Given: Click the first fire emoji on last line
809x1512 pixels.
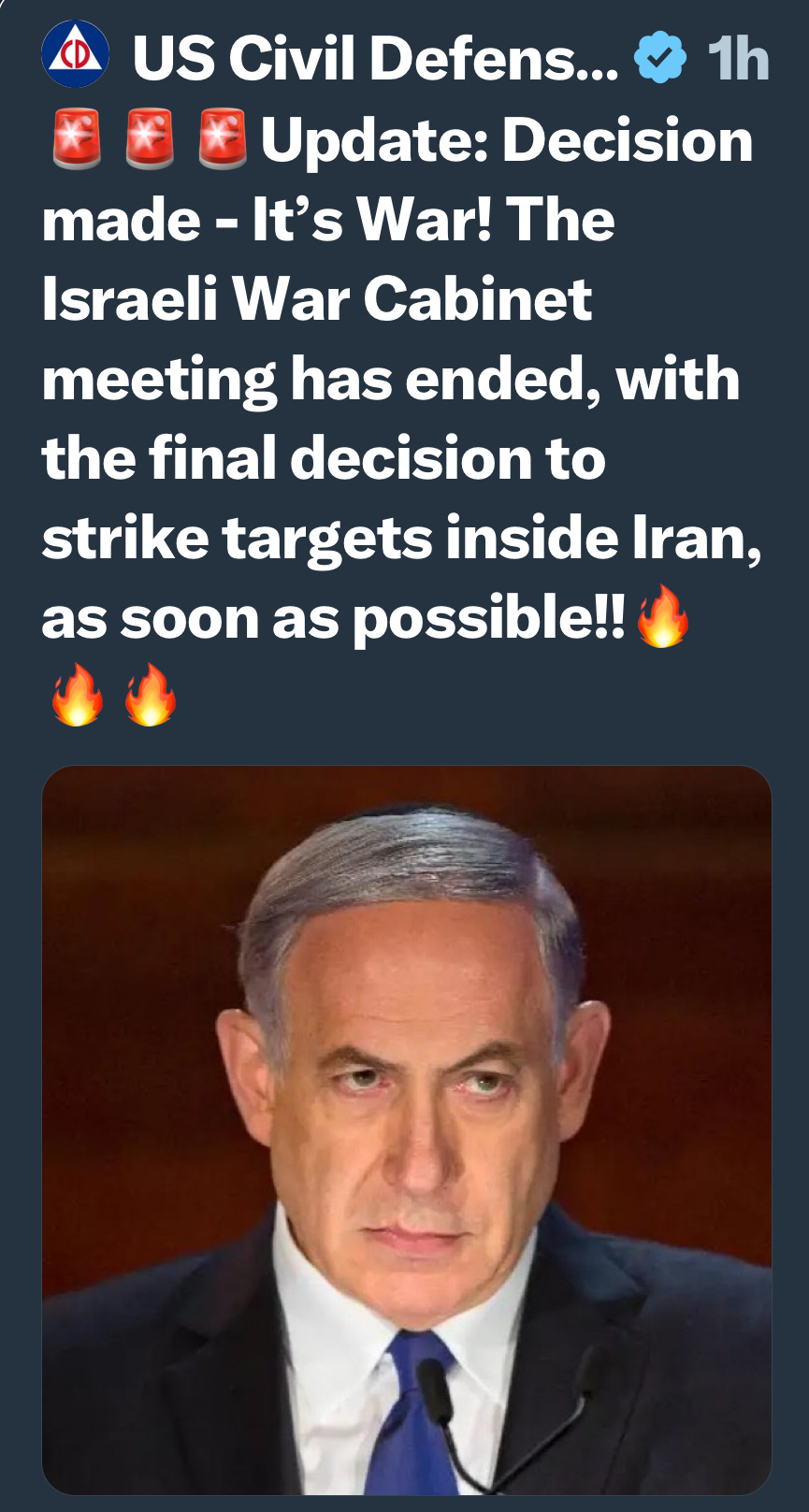Looking at the screenshot, I should [x=77, y=696].
